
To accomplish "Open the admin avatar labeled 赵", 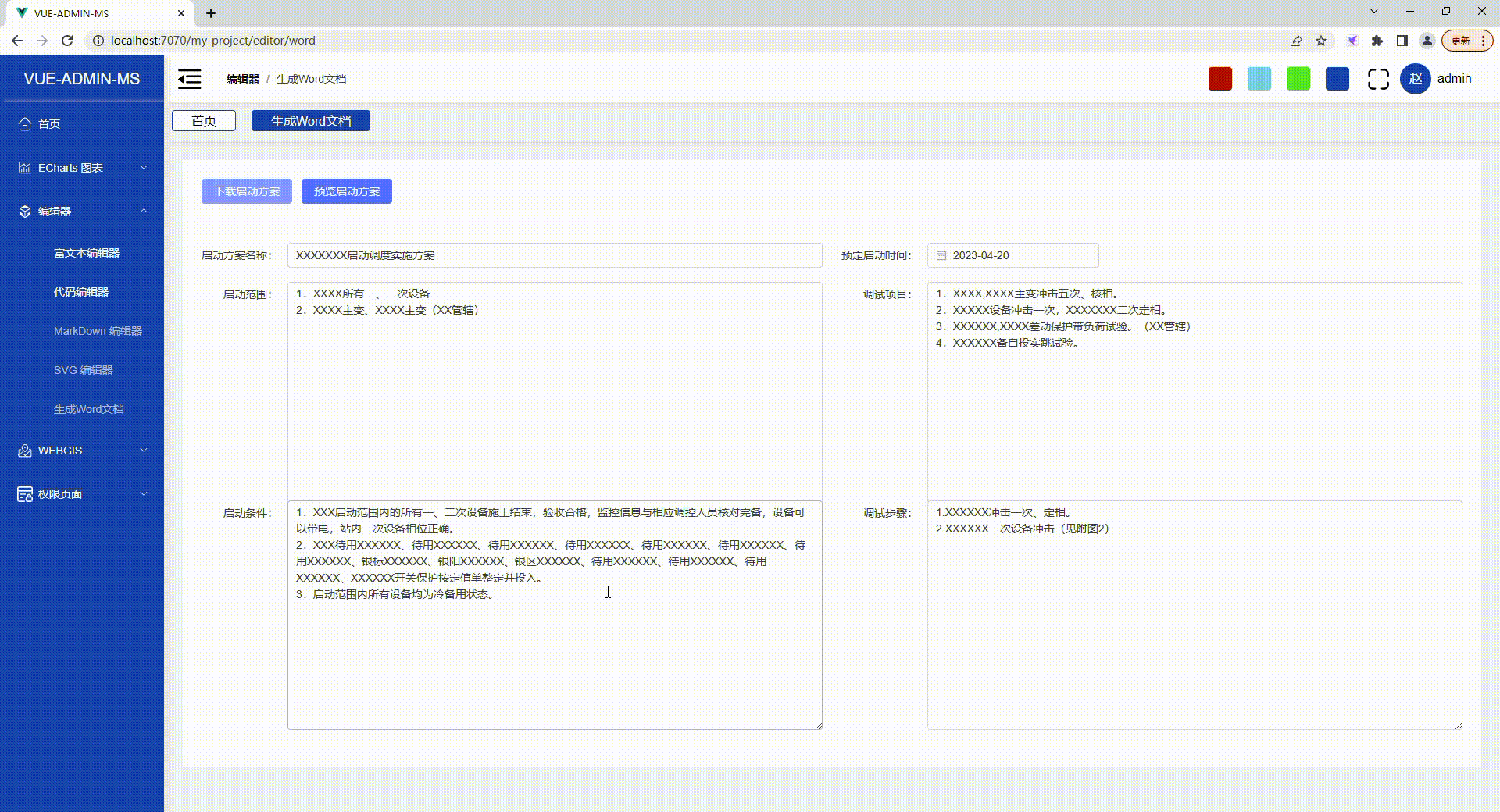I will tap(1414, 79).
